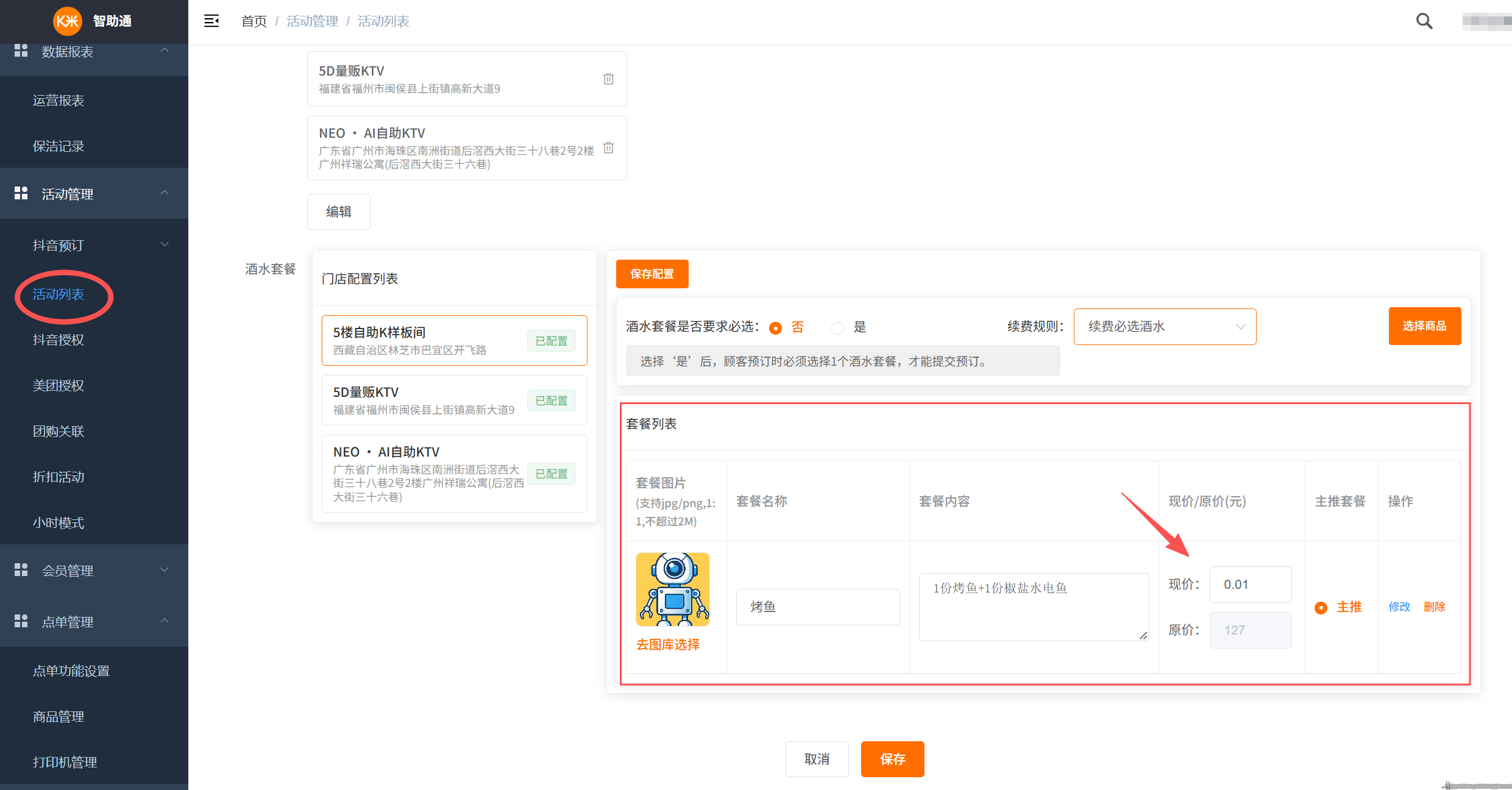Open 抖音授权 menu item
Viewport: 1512px width, 790px height.
(59, 340)
